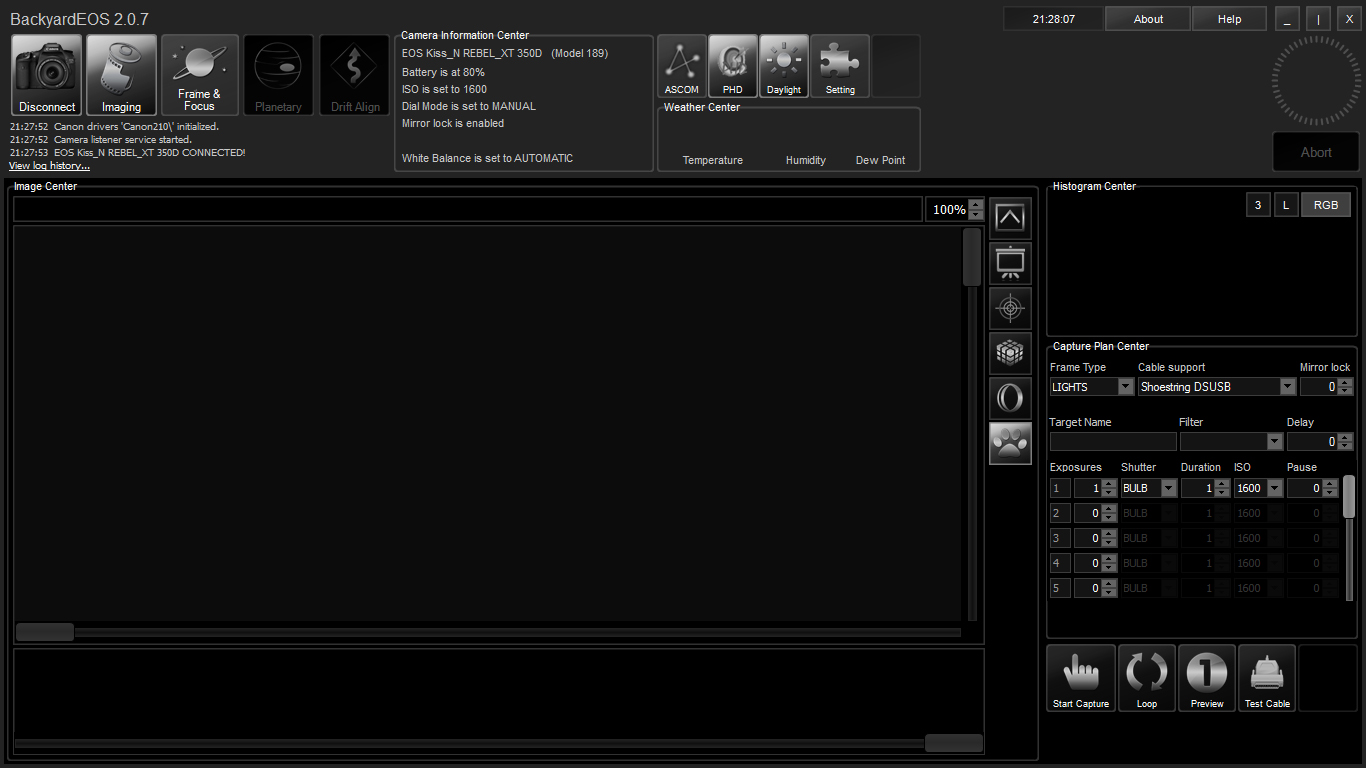Open the About dialog
The image size is (1366, 768).
[x=1148, y=19]
